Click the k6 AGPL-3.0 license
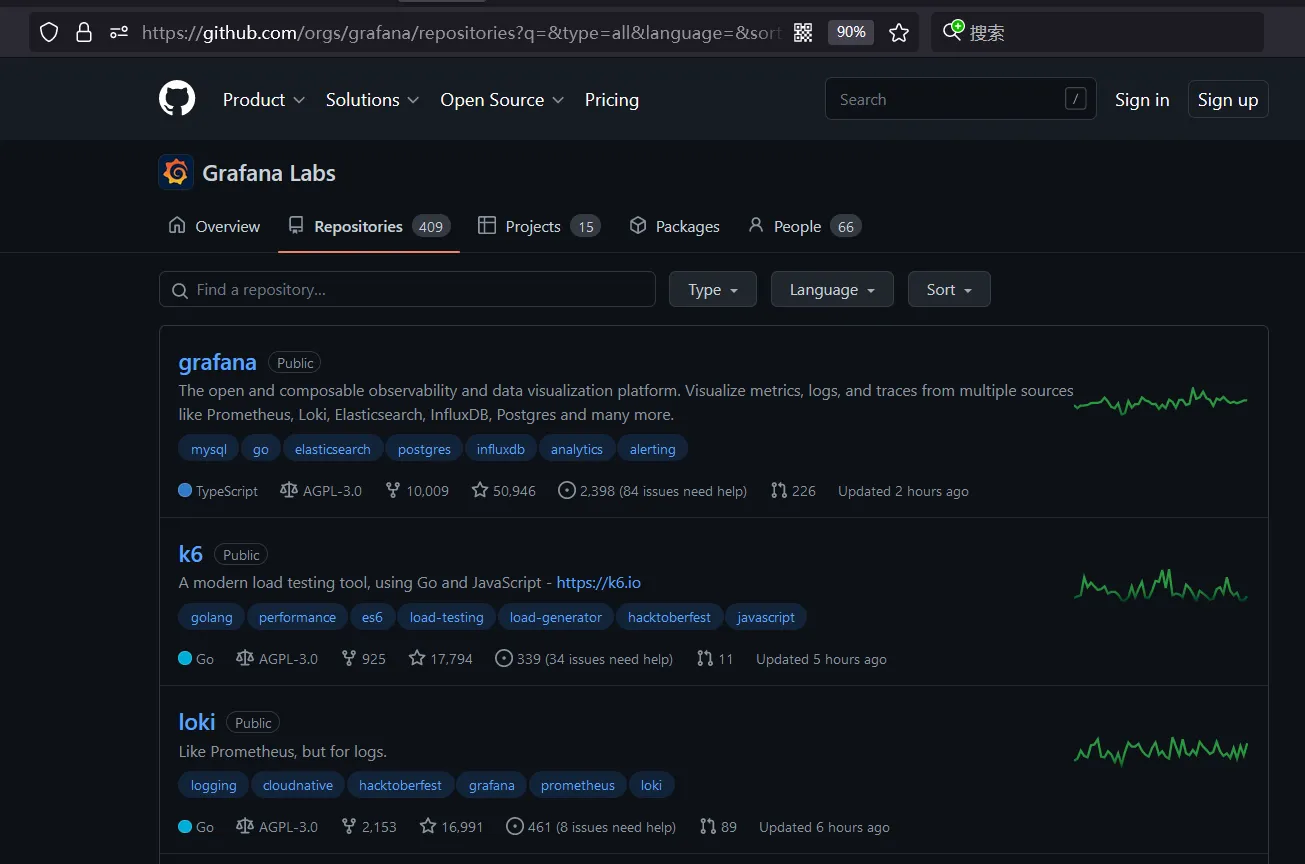The height and width of the screenshot is (864, 1305). (277, 659)
